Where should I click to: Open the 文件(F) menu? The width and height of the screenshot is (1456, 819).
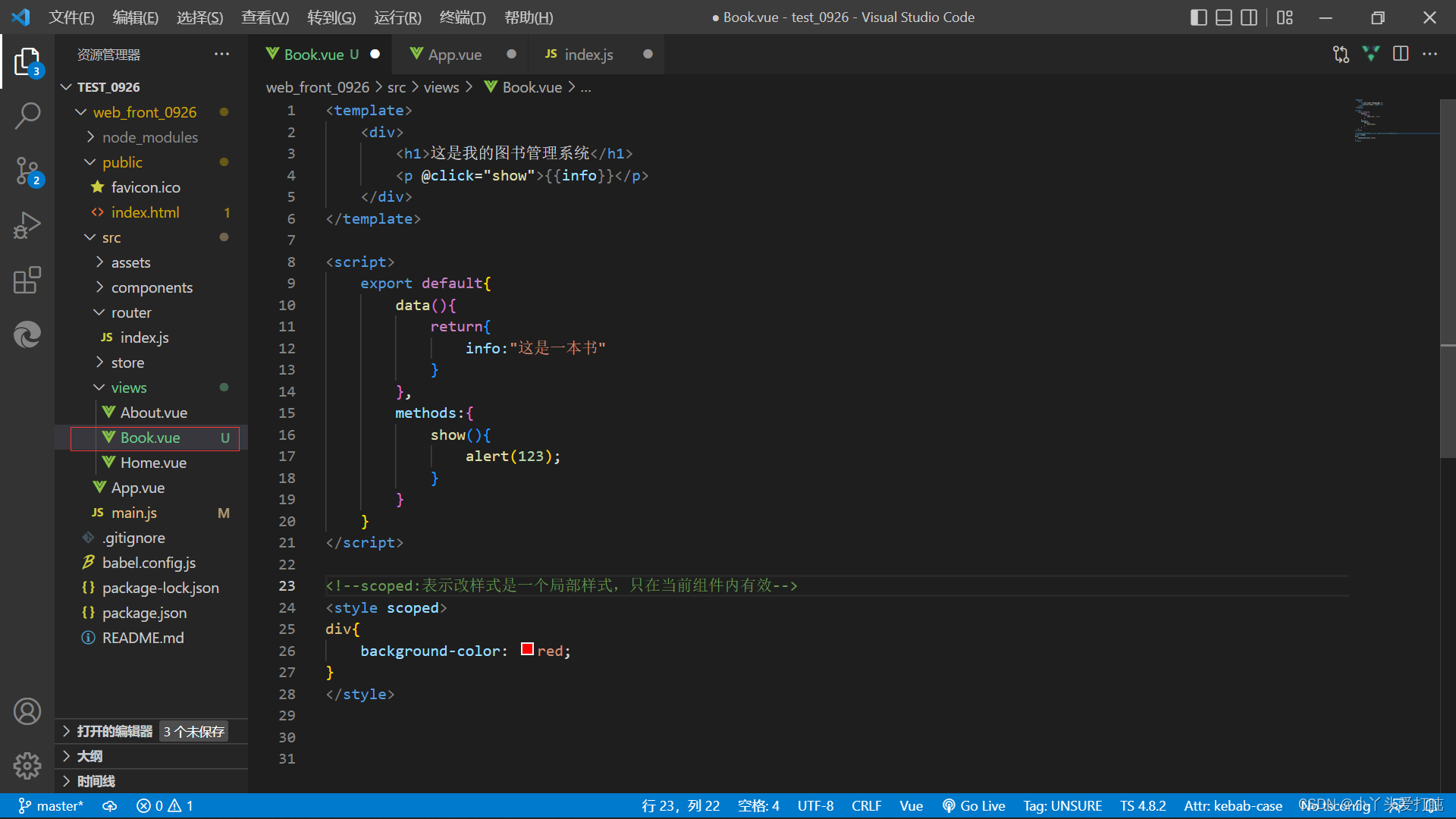[x=72, y=17]
